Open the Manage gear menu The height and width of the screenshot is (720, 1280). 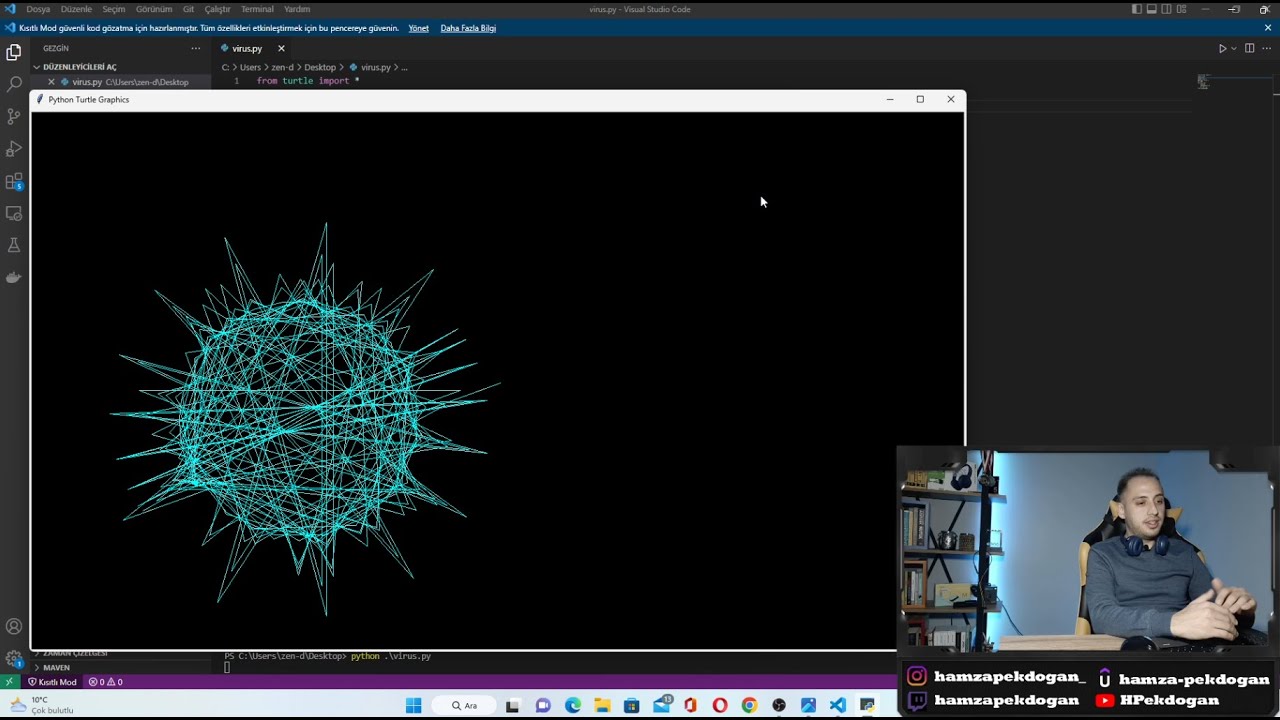[x=14, y=659]
